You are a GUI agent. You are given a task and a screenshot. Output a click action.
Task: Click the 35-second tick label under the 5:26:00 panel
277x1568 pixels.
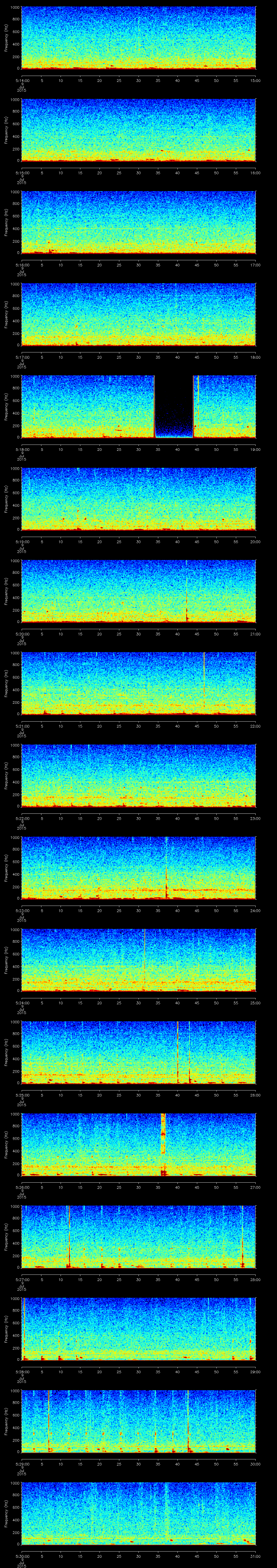click(x=158, y=1187)
